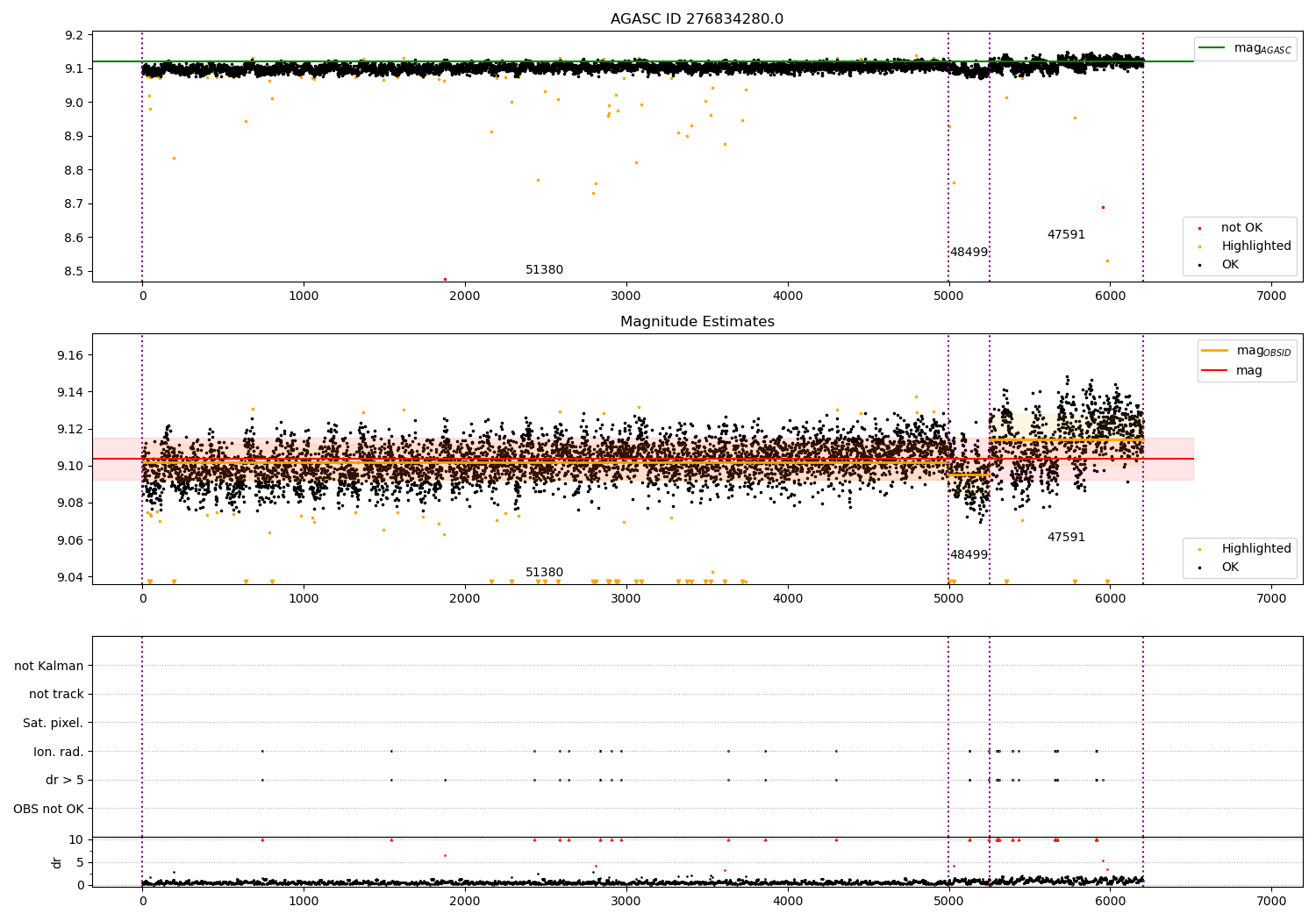Image resolution: width=1316 pixels, height=921 pixels.
Task: Select 'Highlighted' legend entry in Magnitude Estimates plot
Action: [1256, 549]
